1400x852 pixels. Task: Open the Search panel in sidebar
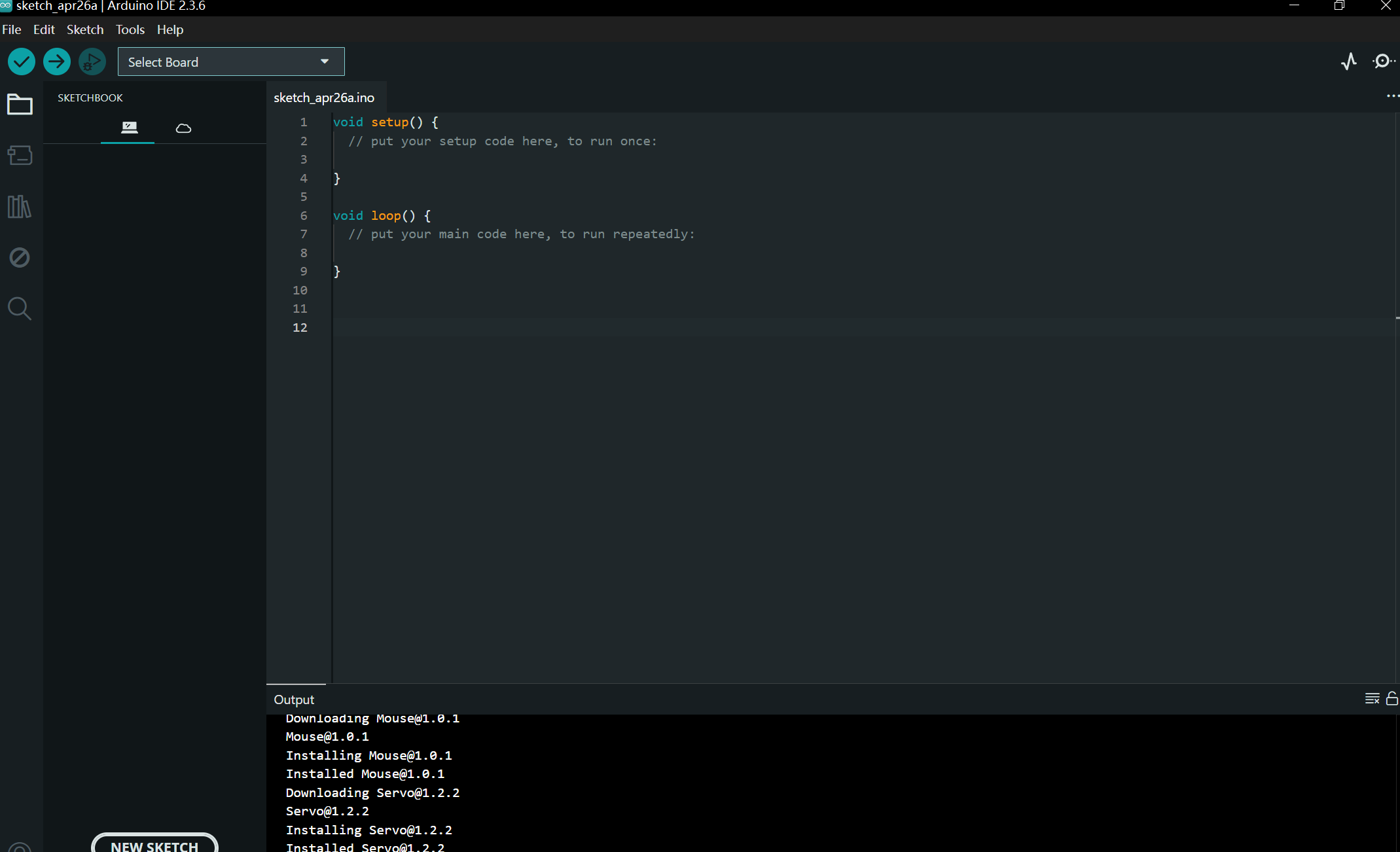tap(20, 308)
